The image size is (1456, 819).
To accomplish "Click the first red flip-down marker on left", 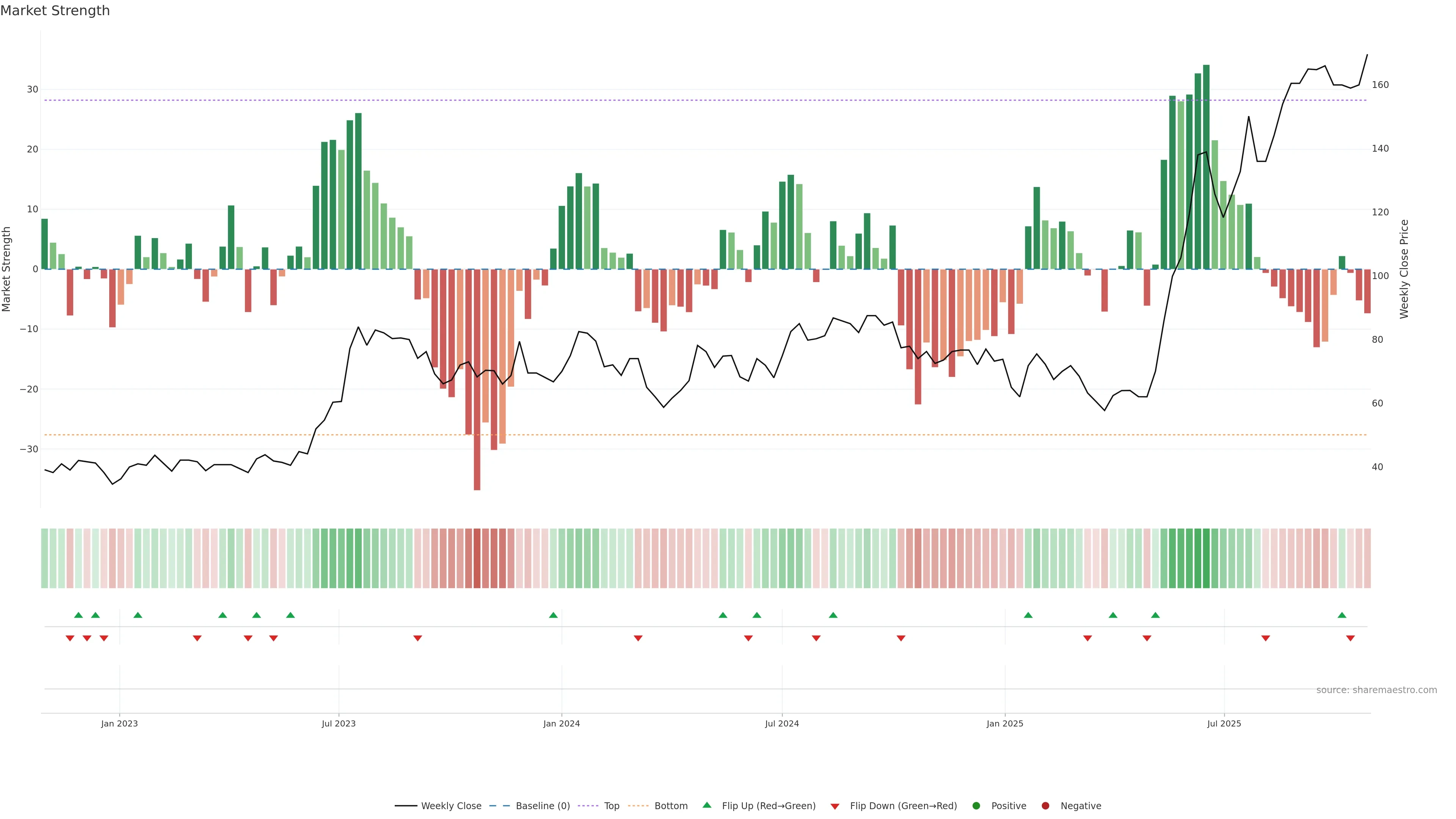I will (70, 638).
